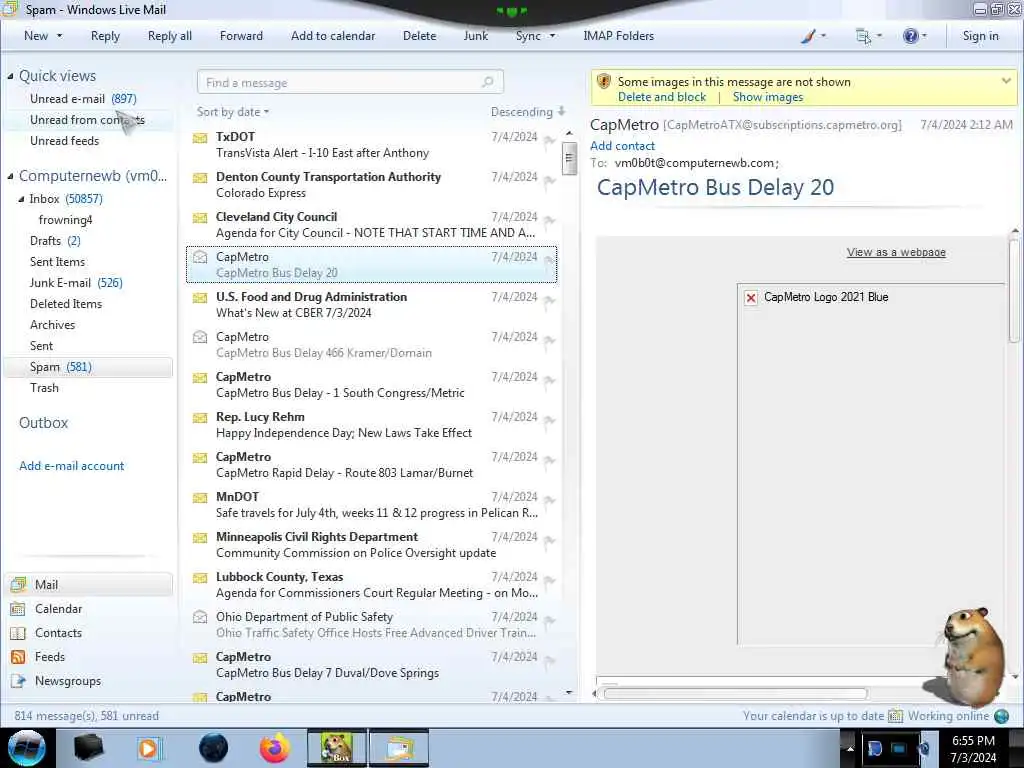This screenshot has width=1024, height=768.
Task: Click the broken image icon for CapMetro Logo
Action: click(751, 298)
